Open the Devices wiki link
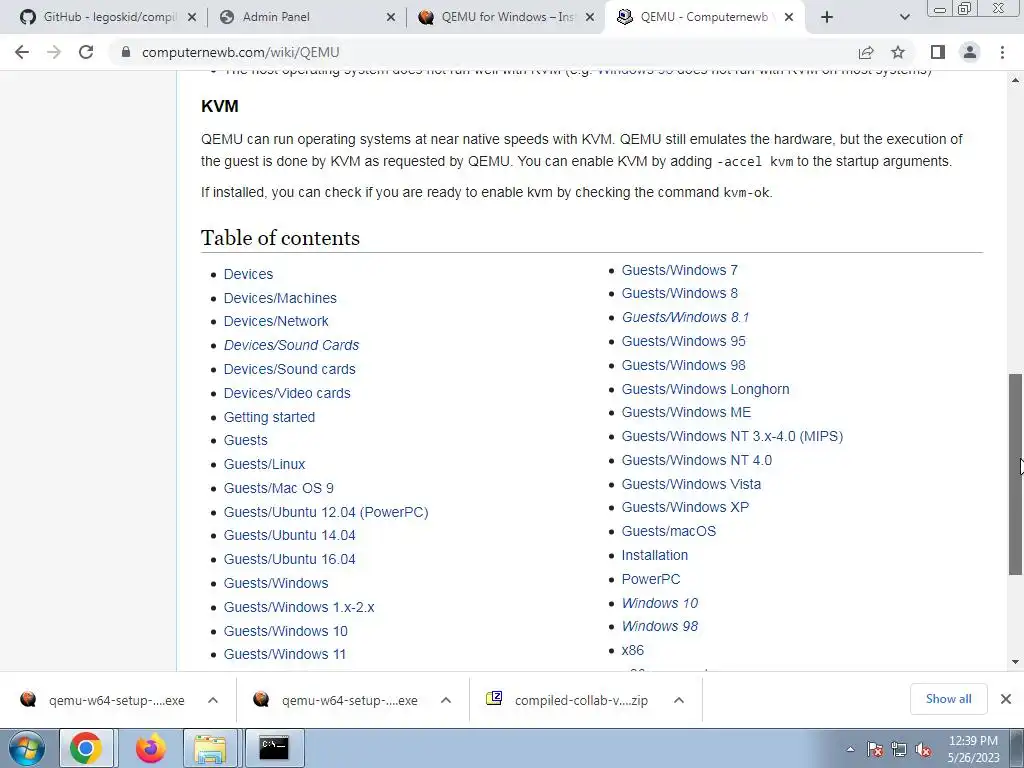This screenshot has height=768, width=1024. 248,274
